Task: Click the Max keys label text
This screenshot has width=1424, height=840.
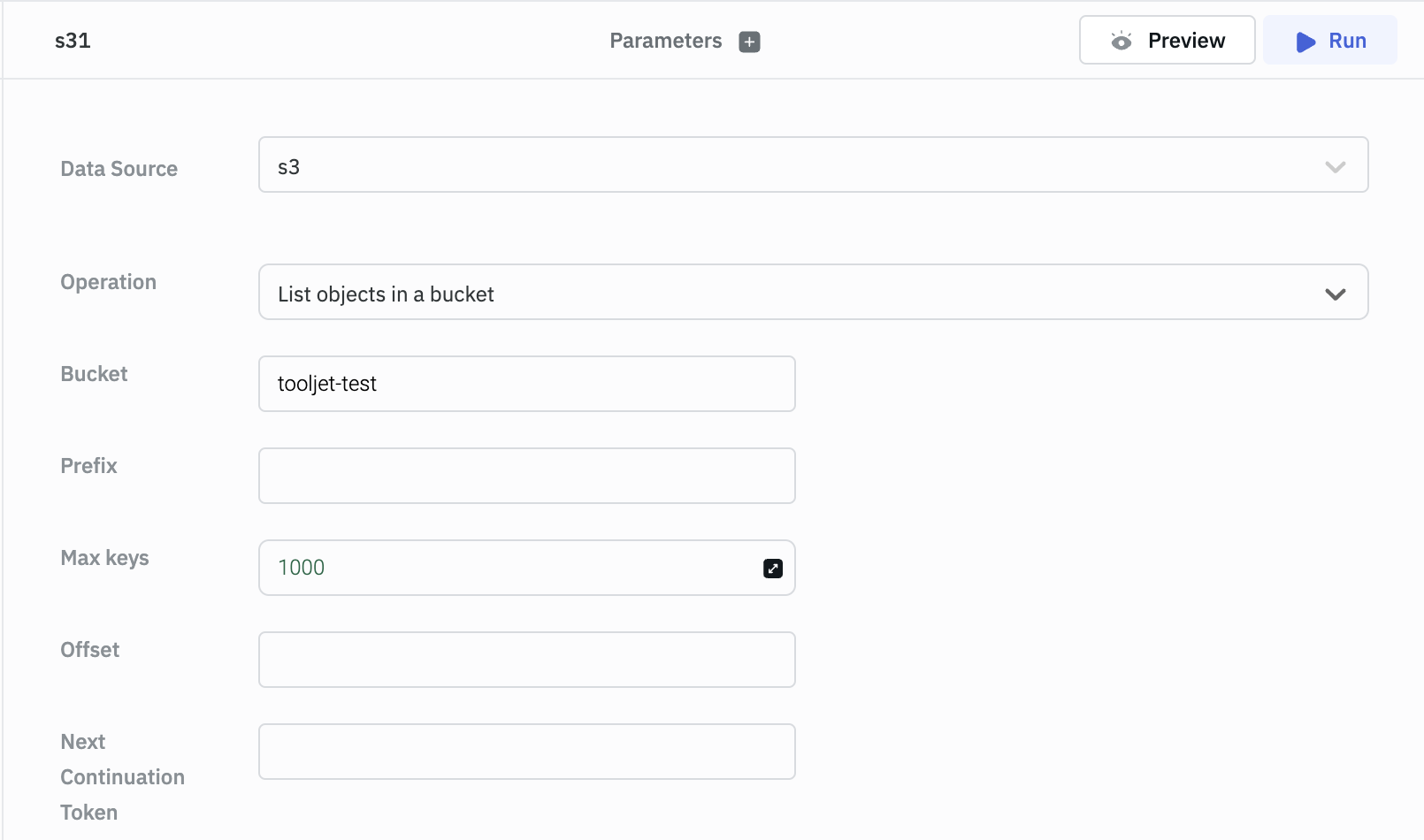Action: (104, 558)
